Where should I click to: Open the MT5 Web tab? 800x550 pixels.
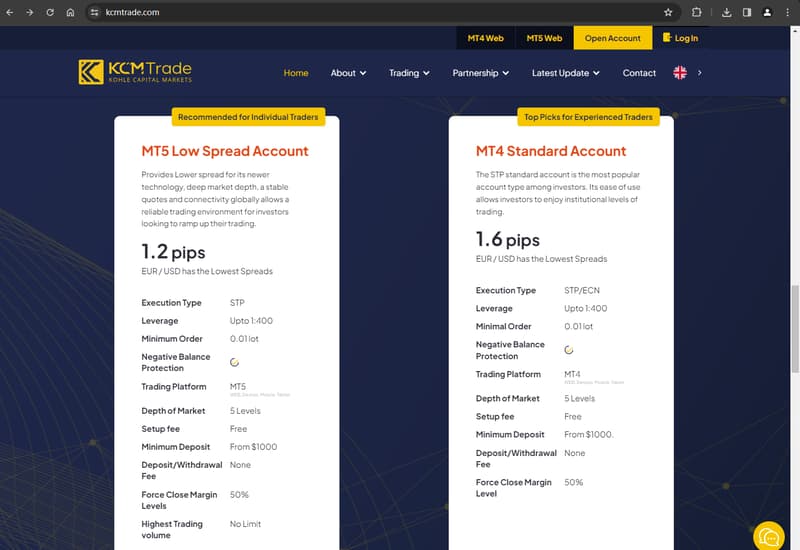click(x=544, y=38)
